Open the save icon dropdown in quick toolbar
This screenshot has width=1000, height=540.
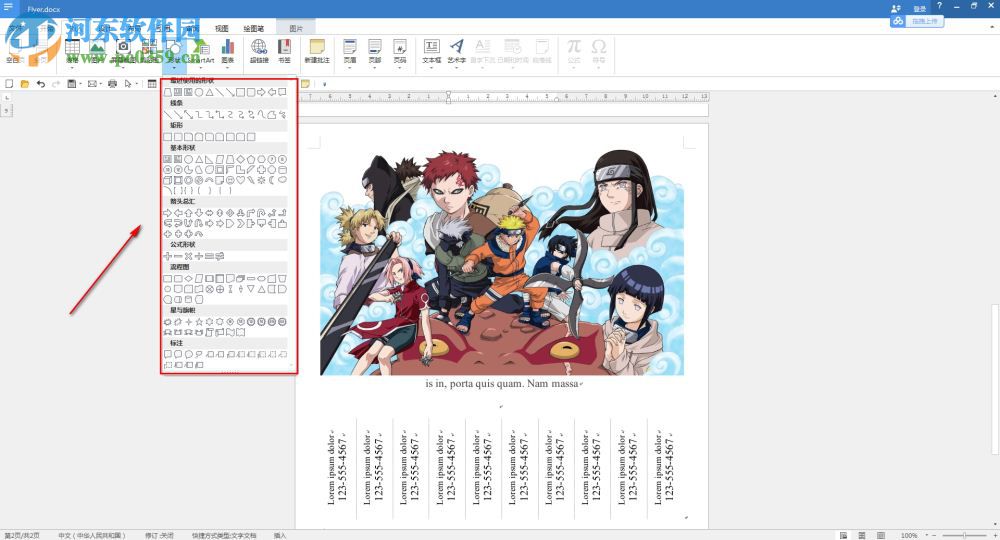(x=80, y=84)
